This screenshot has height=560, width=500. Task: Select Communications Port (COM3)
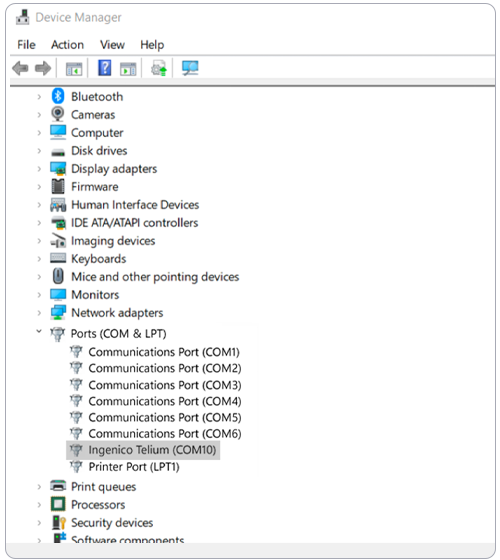165,385
